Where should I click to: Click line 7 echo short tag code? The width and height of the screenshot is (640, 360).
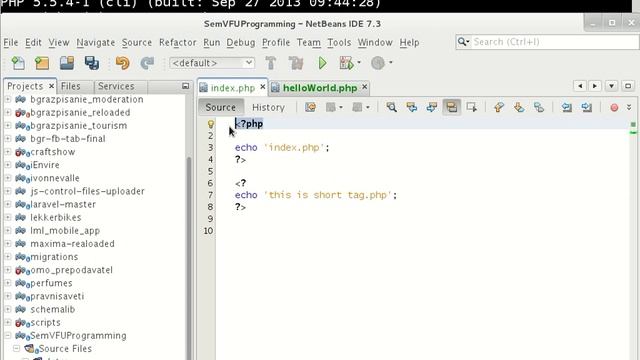(316, 195)
